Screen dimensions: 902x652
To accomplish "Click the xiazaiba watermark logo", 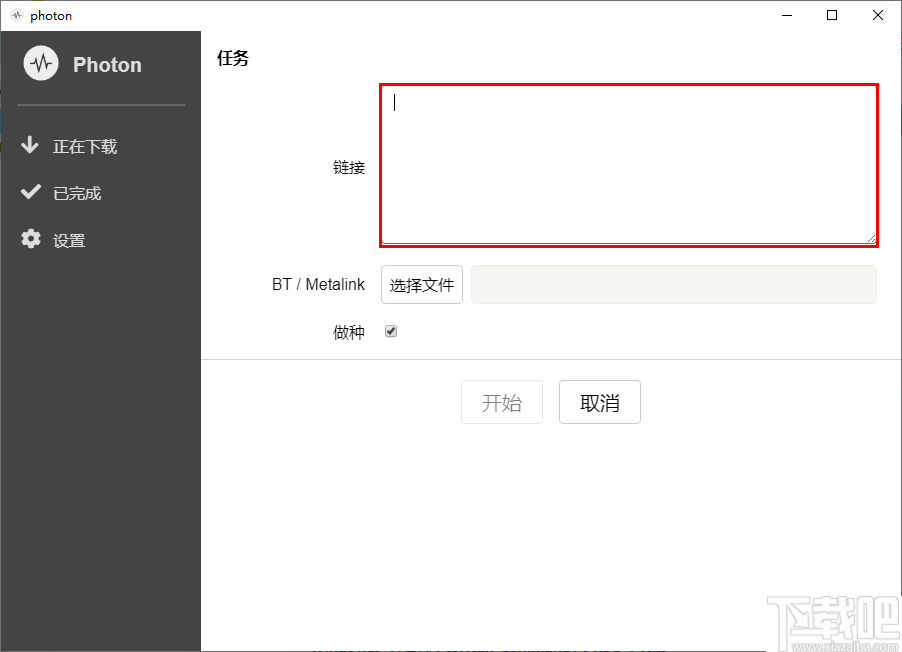I will tap(828, 620).
